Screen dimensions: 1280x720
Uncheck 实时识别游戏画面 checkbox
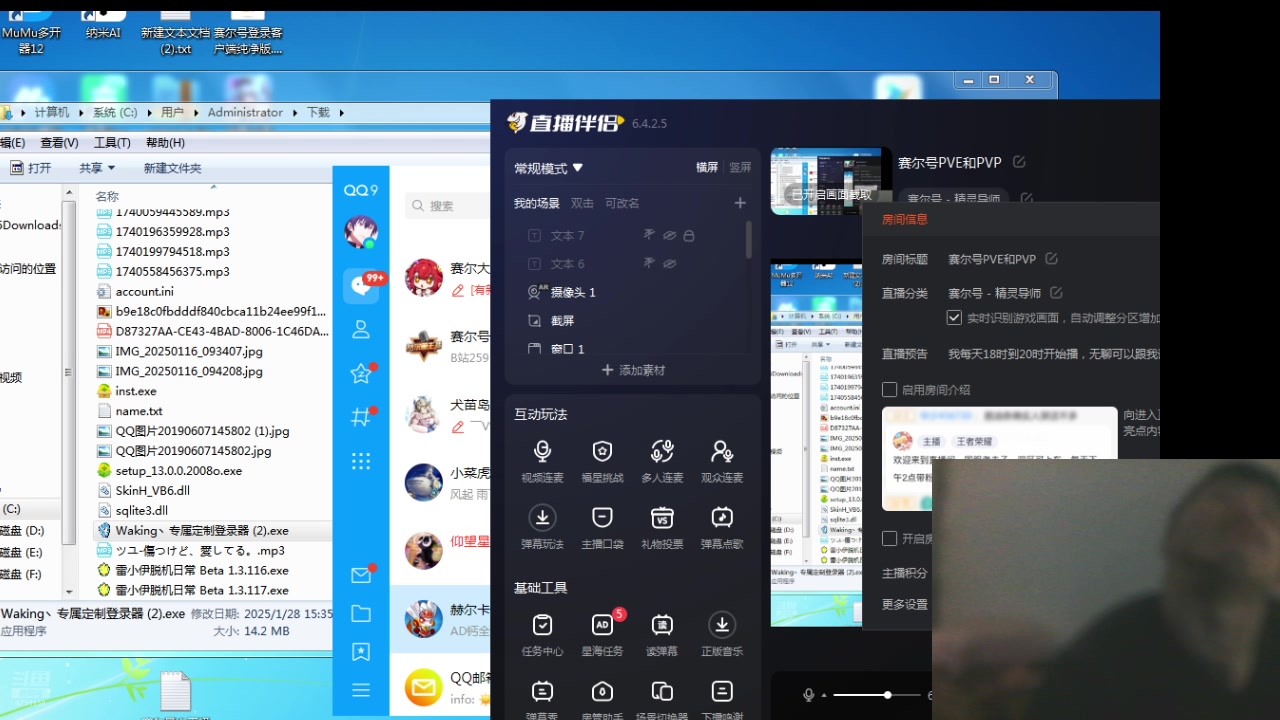(954, 318)
